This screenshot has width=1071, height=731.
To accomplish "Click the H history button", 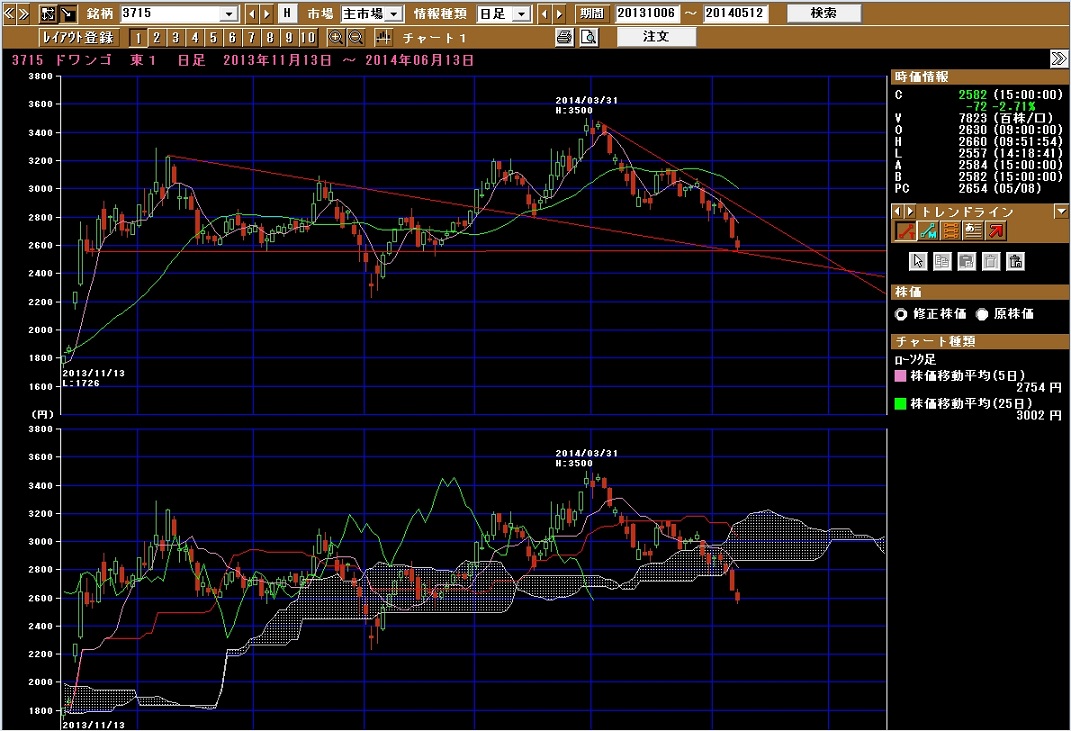I will (x=287, y=13).
